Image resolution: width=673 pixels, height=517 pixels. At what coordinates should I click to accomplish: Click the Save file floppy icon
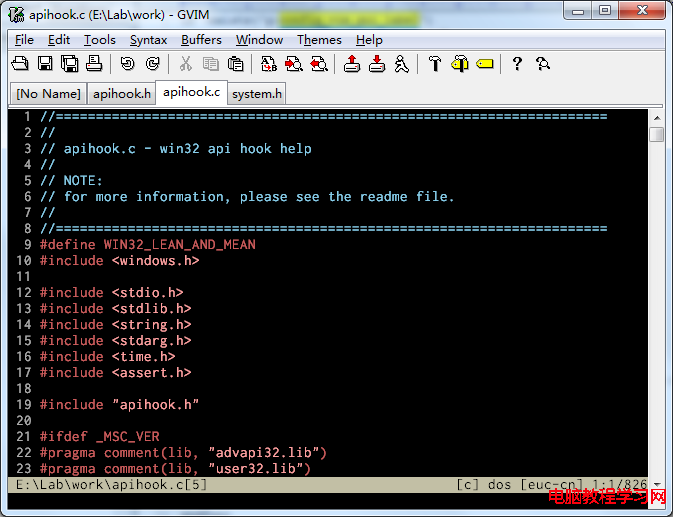click(x=45, y=64)
